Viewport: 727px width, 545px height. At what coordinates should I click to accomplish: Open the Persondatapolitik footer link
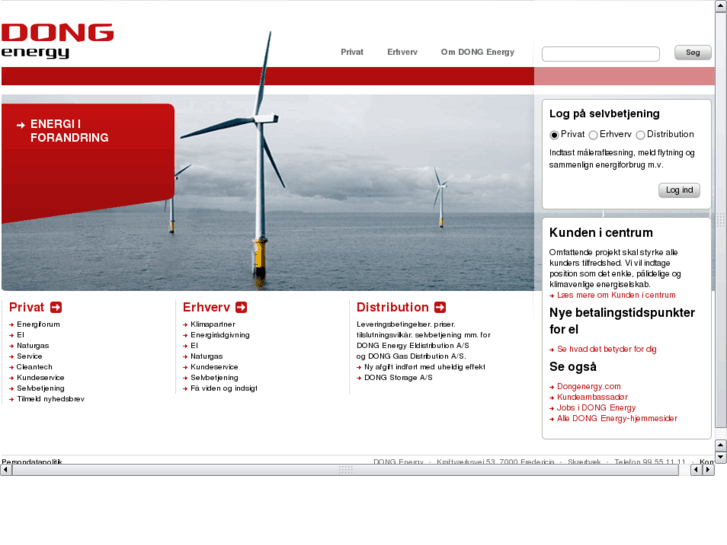pyautogui.click(x=32, y=462)
